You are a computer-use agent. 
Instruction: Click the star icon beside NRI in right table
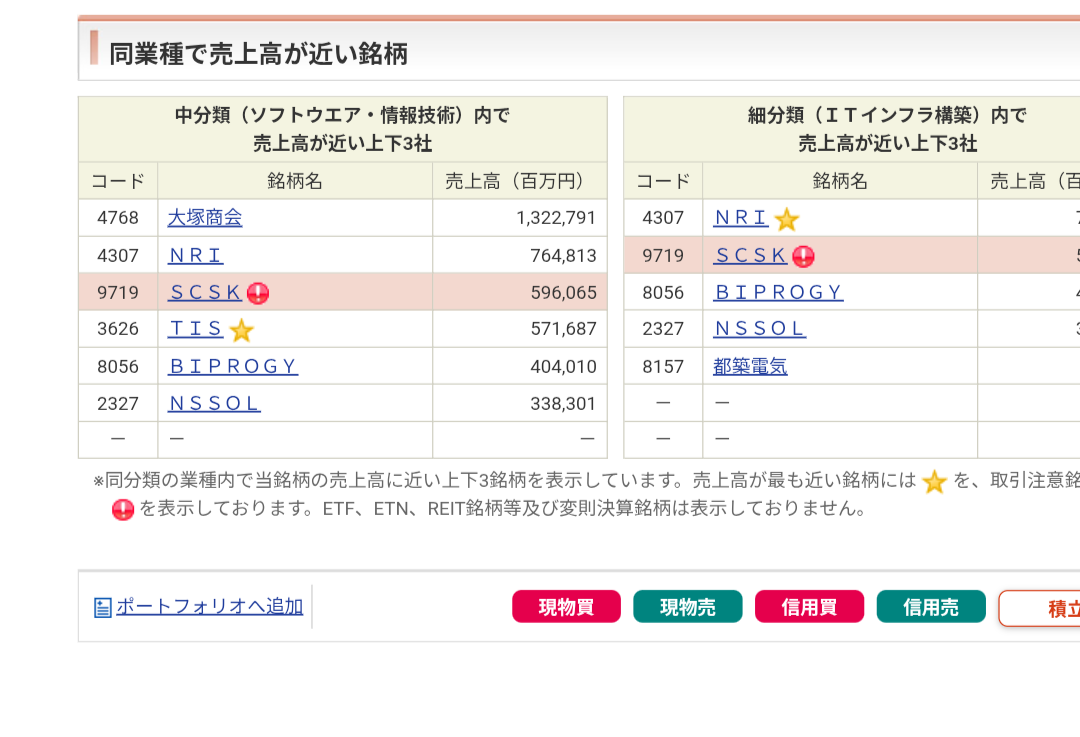pyautogui.click(x=785, y=216)
